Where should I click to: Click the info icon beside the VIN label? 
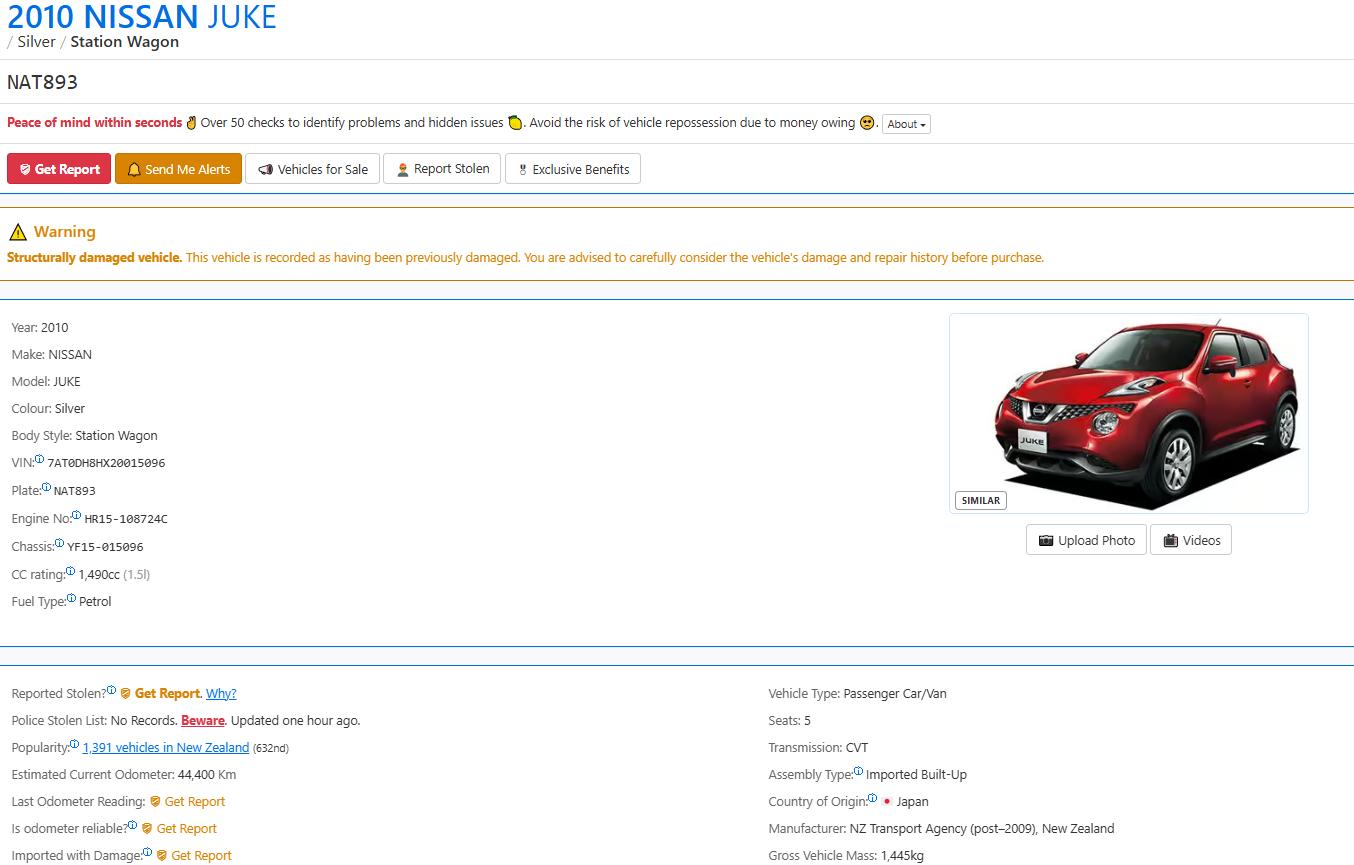coord(40,459)
